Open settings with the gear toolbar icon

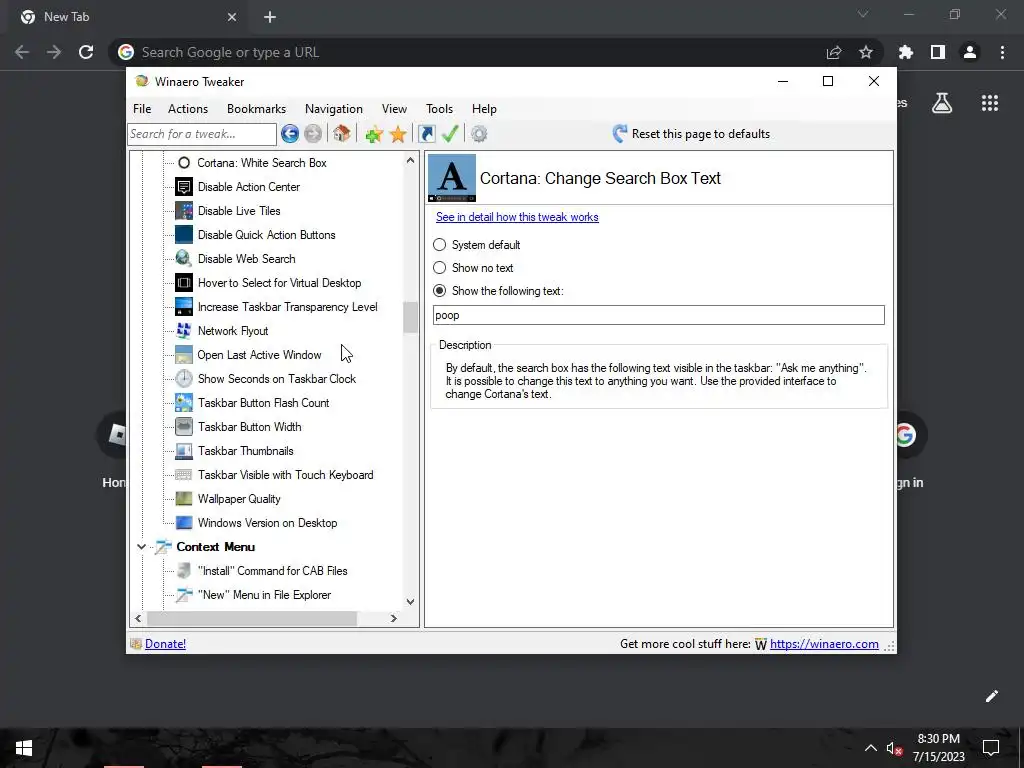(x=479, y=134)
